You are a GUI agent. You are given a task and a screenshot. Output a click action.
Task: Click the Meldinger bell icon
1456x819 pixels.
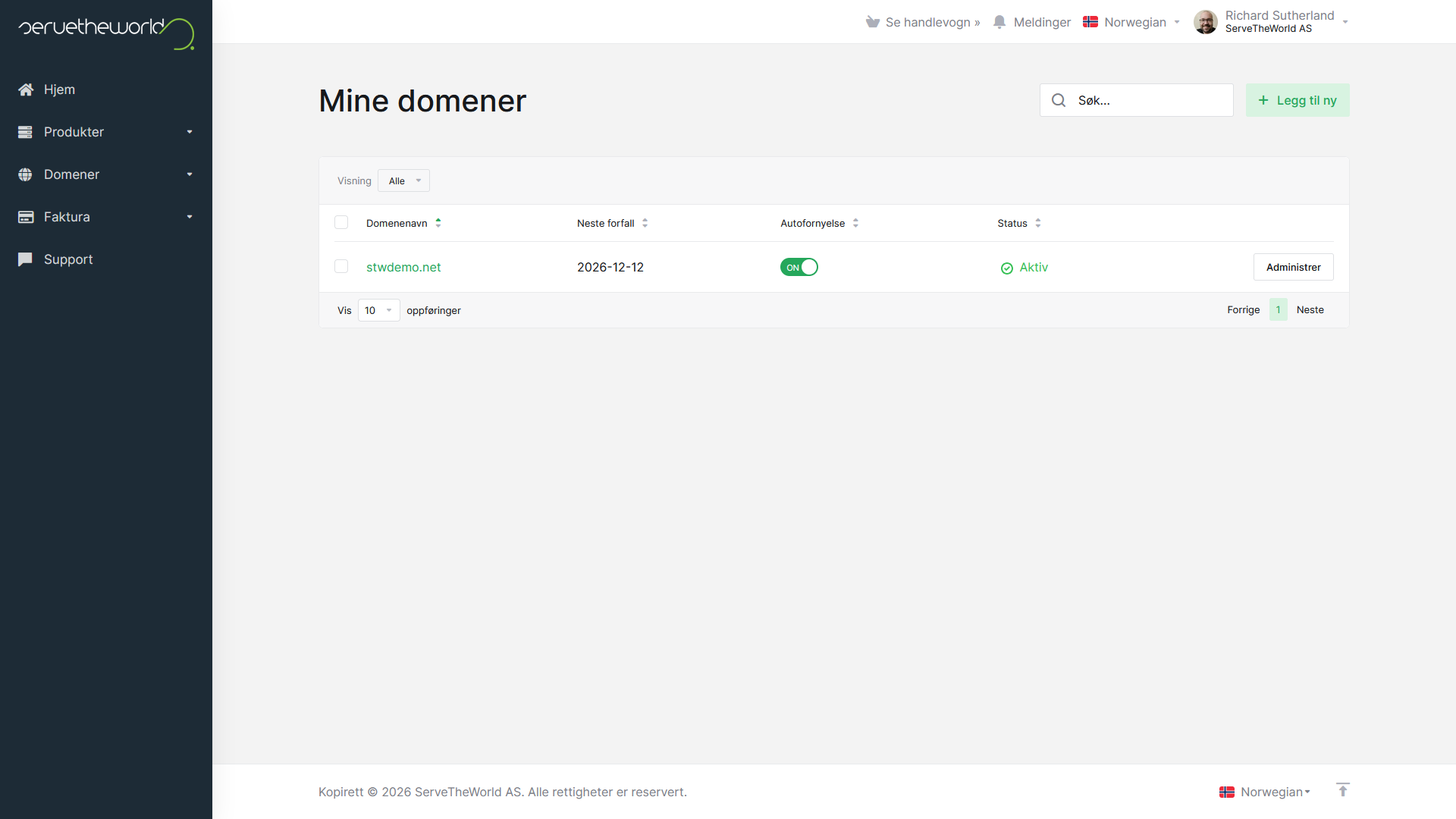click(999, 22)
